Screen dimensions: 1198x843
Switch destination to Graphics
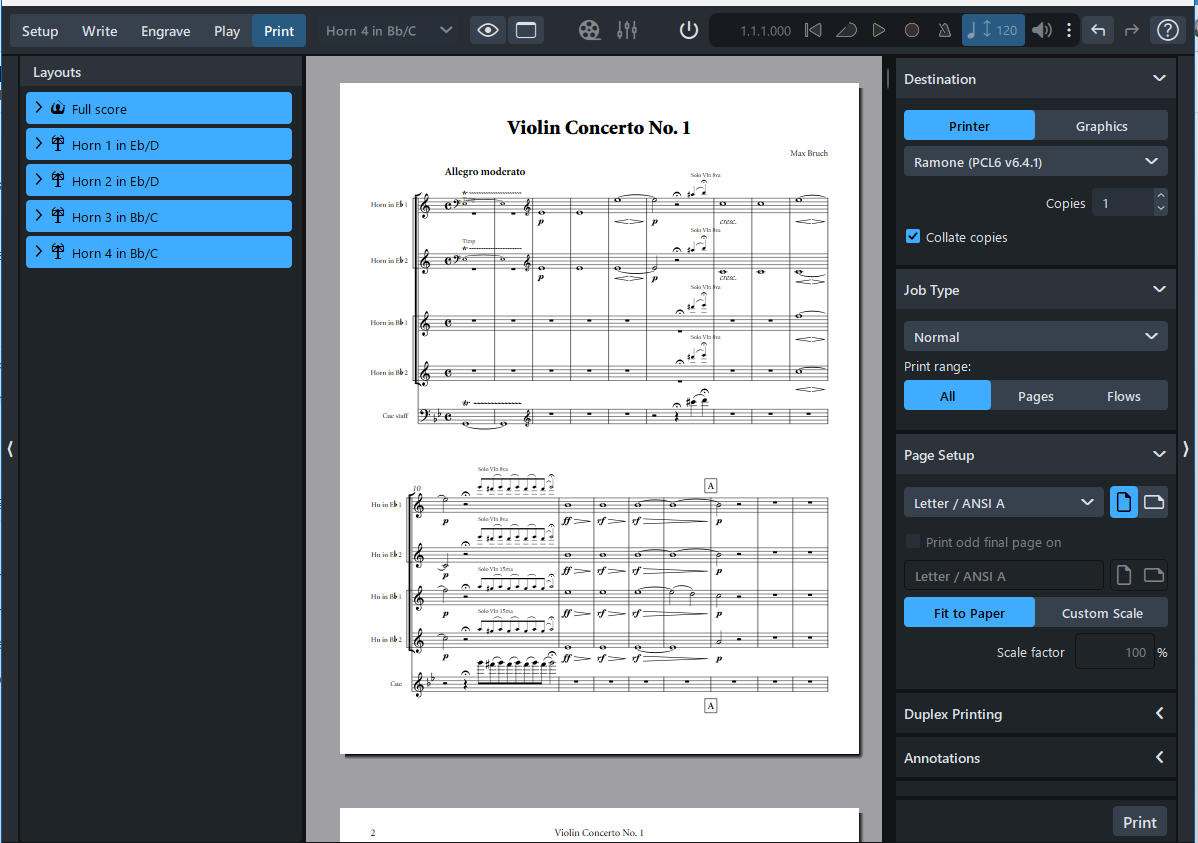tap(1101, 125)
